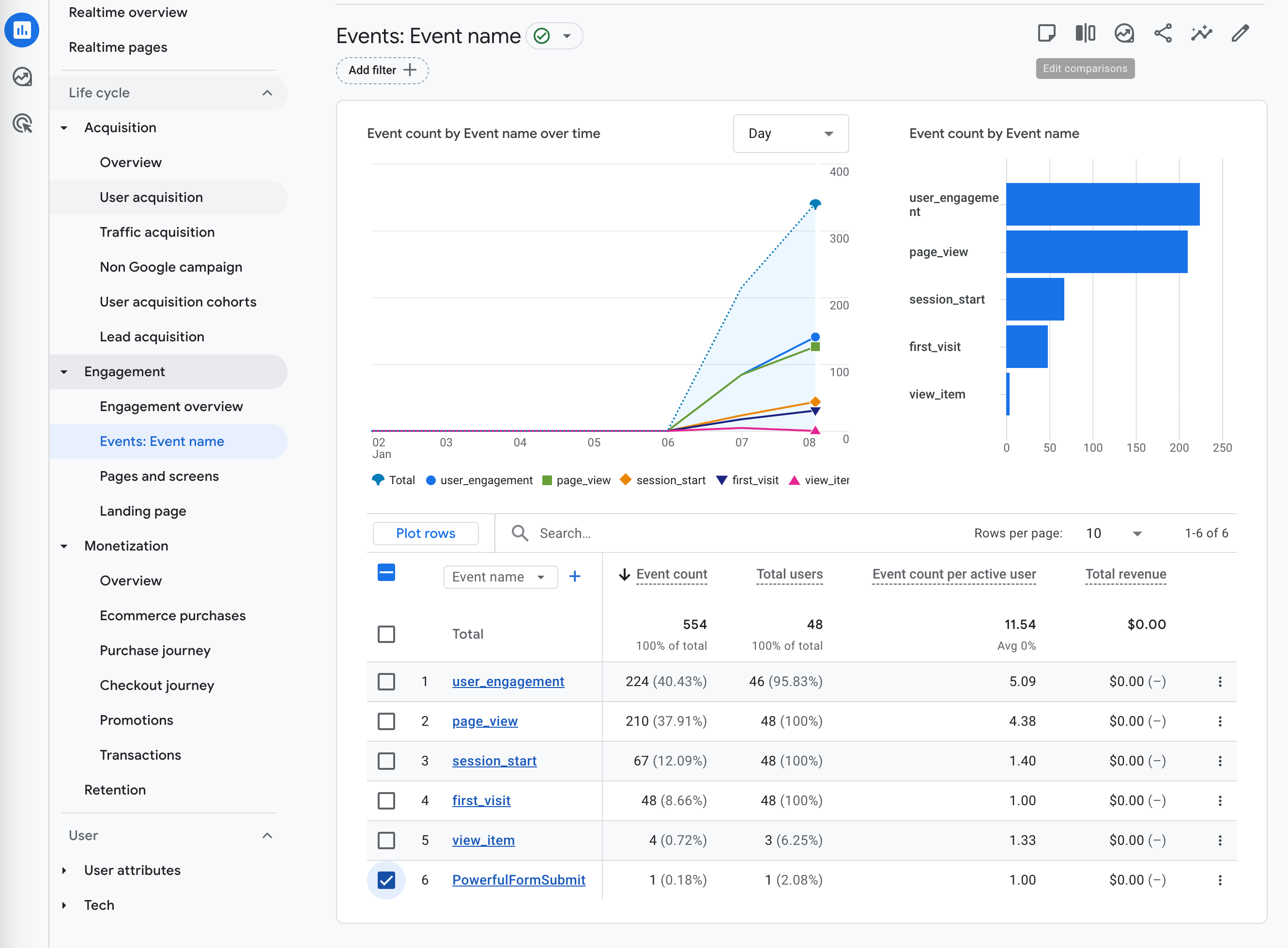Open three-dot menu for user_engagement row
This screenshot has height=948, width=1288.
click(x=1220, y=682)
